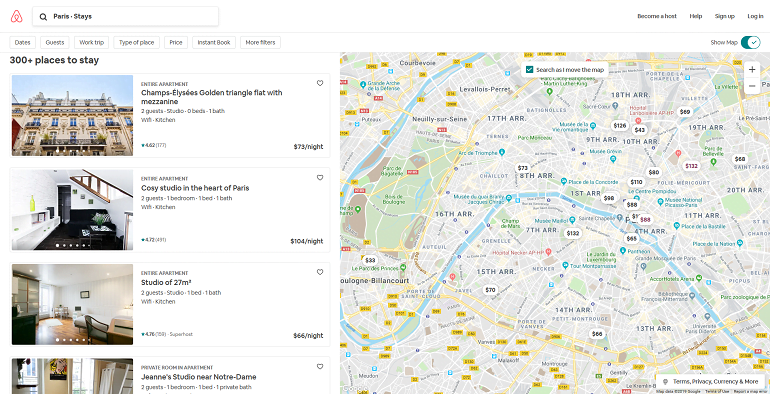The image size is (770, 394).
Task: Expand the Price filter
Action: click(x=176, y=42)
